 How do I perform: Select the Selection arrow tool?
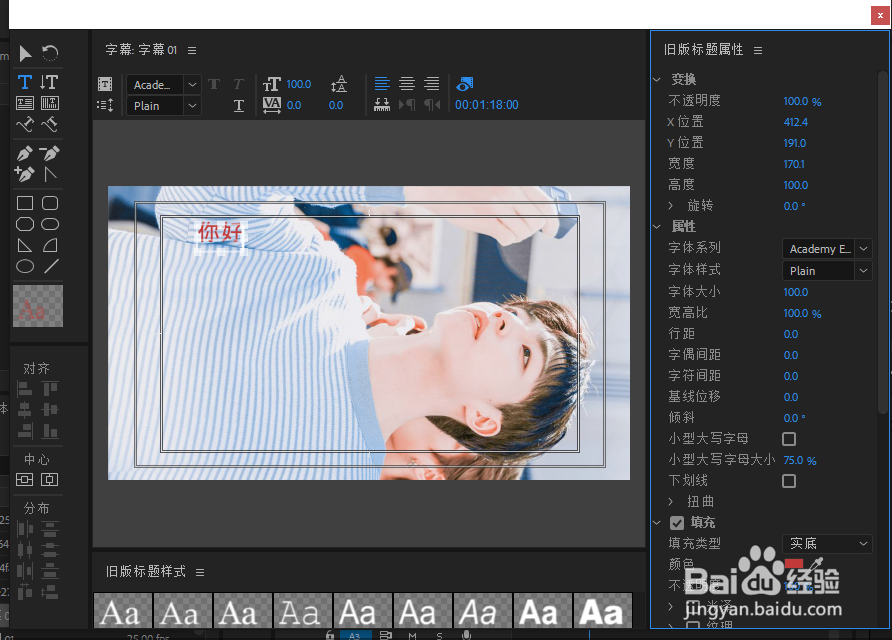(25, 53)
